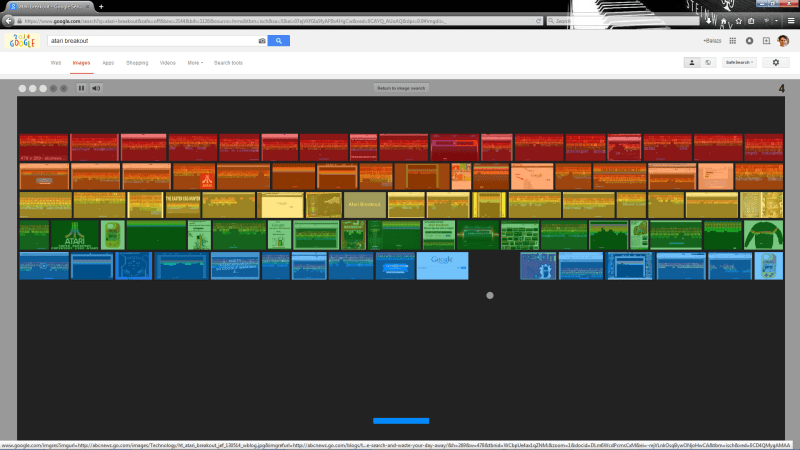Image resolution: width=800 pixels, height=450 pixels.
Task: Switch to global results globe view
Action: tap(708, 62)
